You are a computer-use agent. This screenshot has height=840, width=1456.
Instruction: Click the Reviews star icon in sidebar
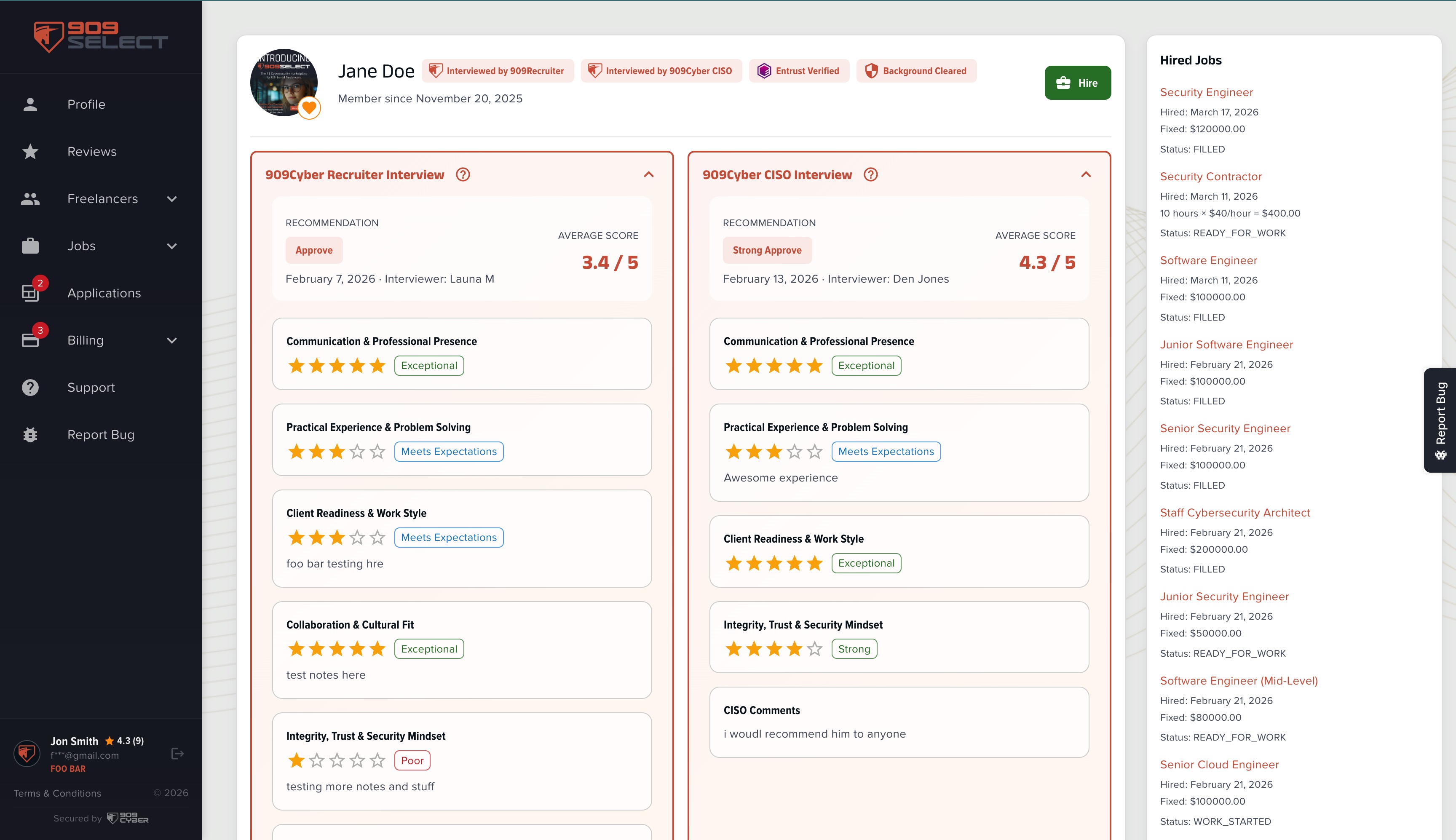click(29, 151)
